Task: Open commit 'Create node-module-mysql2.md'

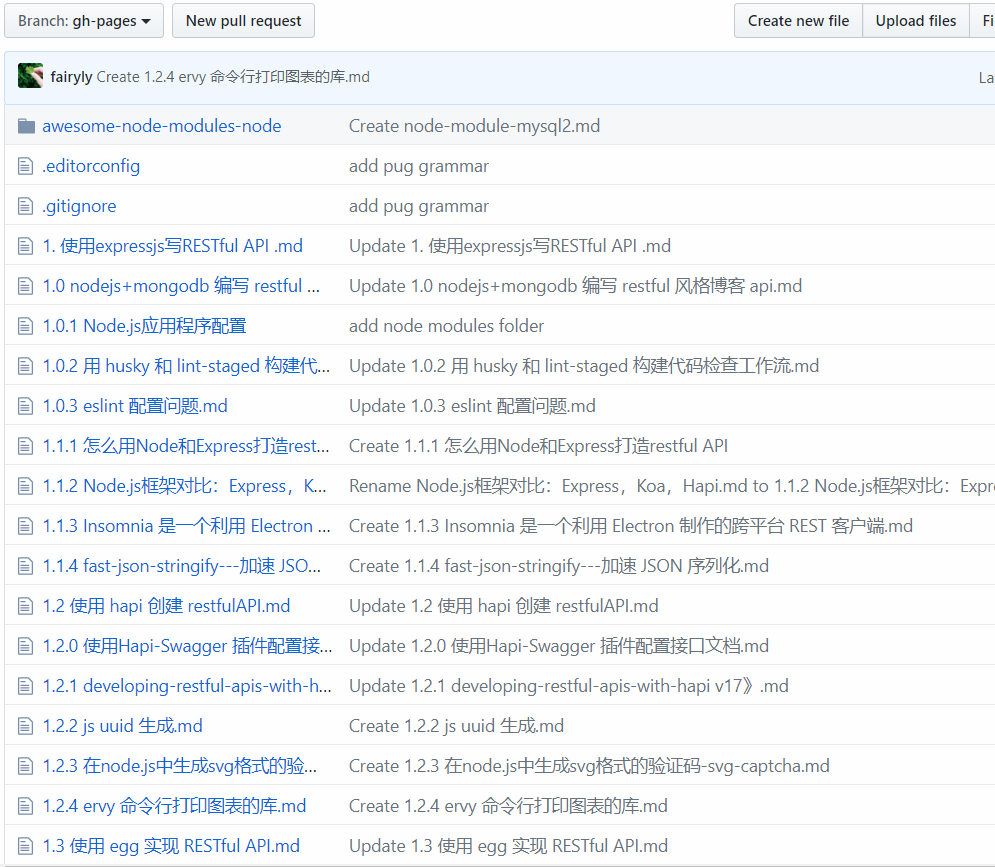Action: [475, 126]
